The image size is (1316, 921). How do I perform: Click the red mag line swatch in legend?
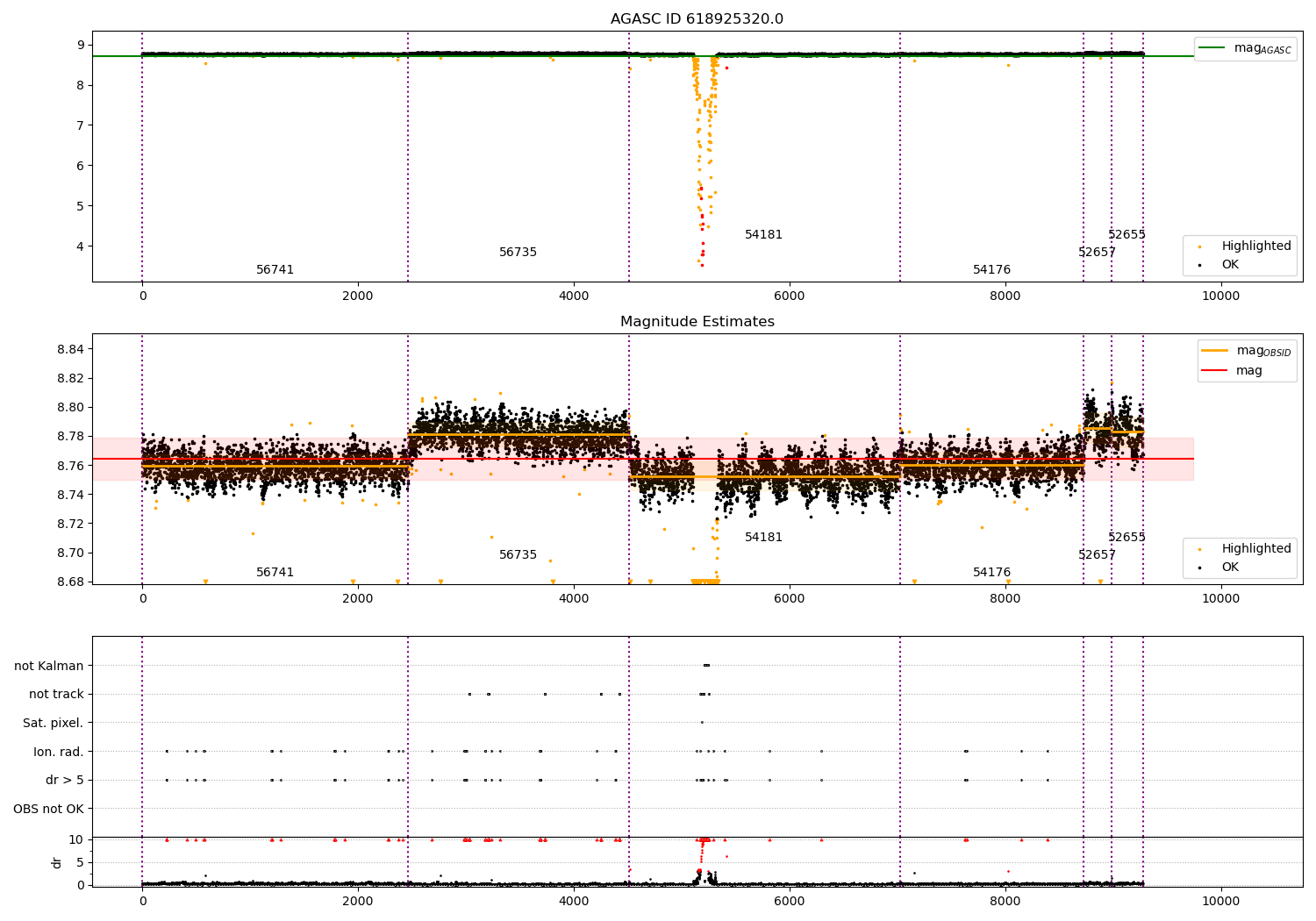pos(1214,371)
